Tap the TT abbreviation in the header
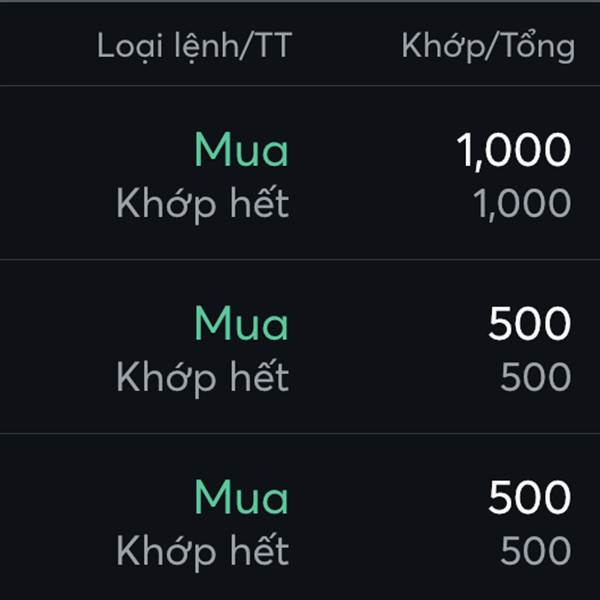Screen dimensions: 600x600 click(x=274, y=46)
